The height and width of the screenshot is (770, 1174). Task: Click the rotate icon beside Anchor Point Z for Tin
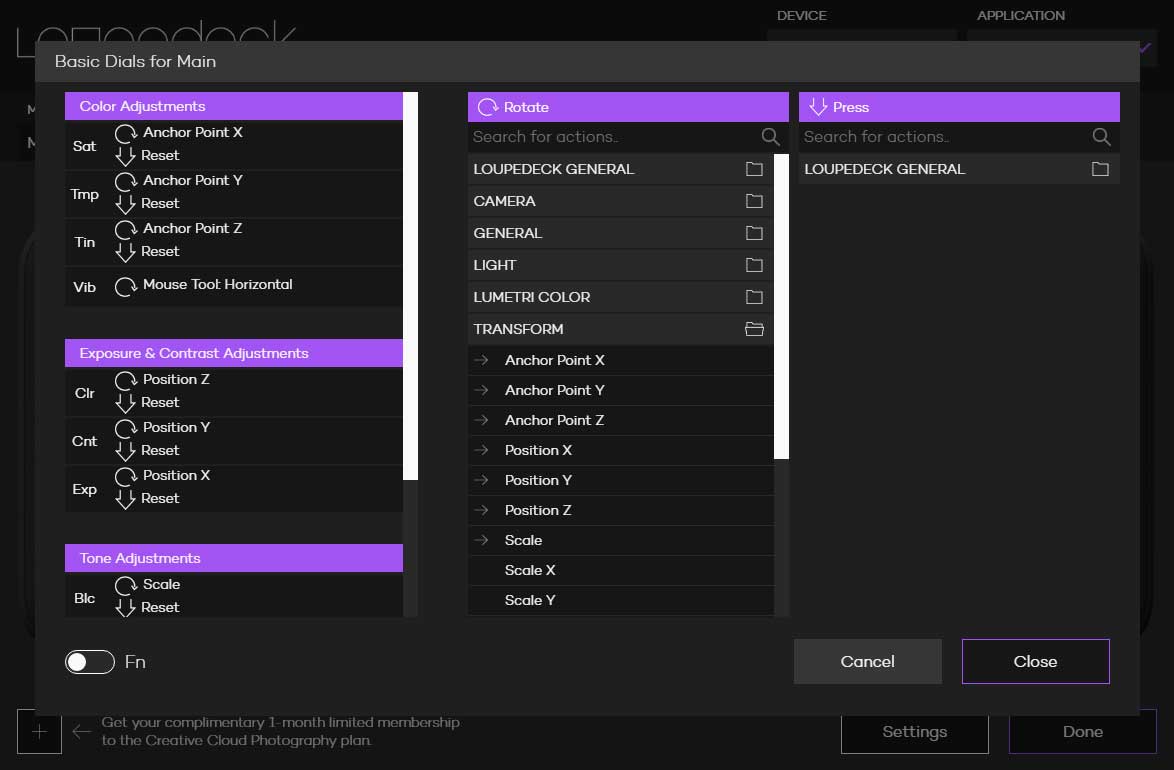[x=126, y=229]
